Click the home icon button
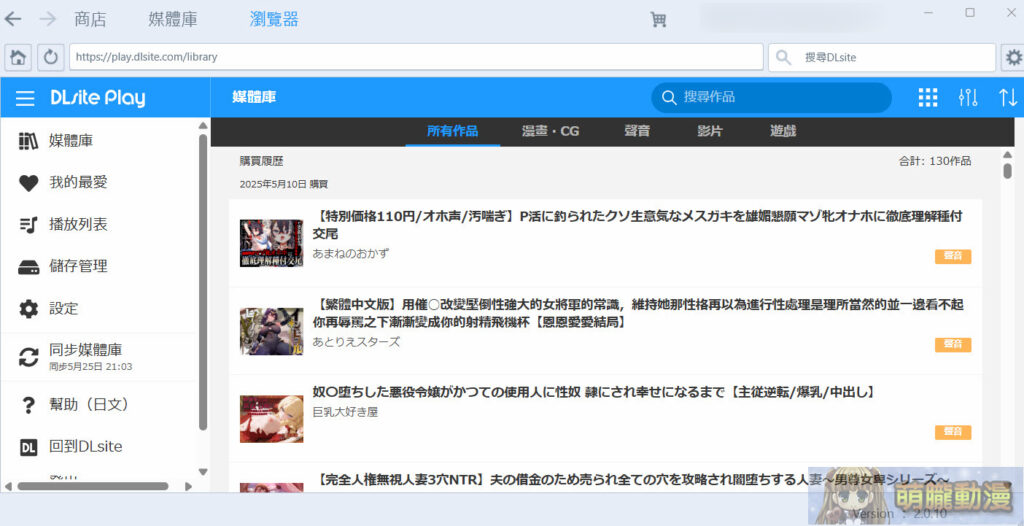The image size is (1024, 526). tap(18, 58)
